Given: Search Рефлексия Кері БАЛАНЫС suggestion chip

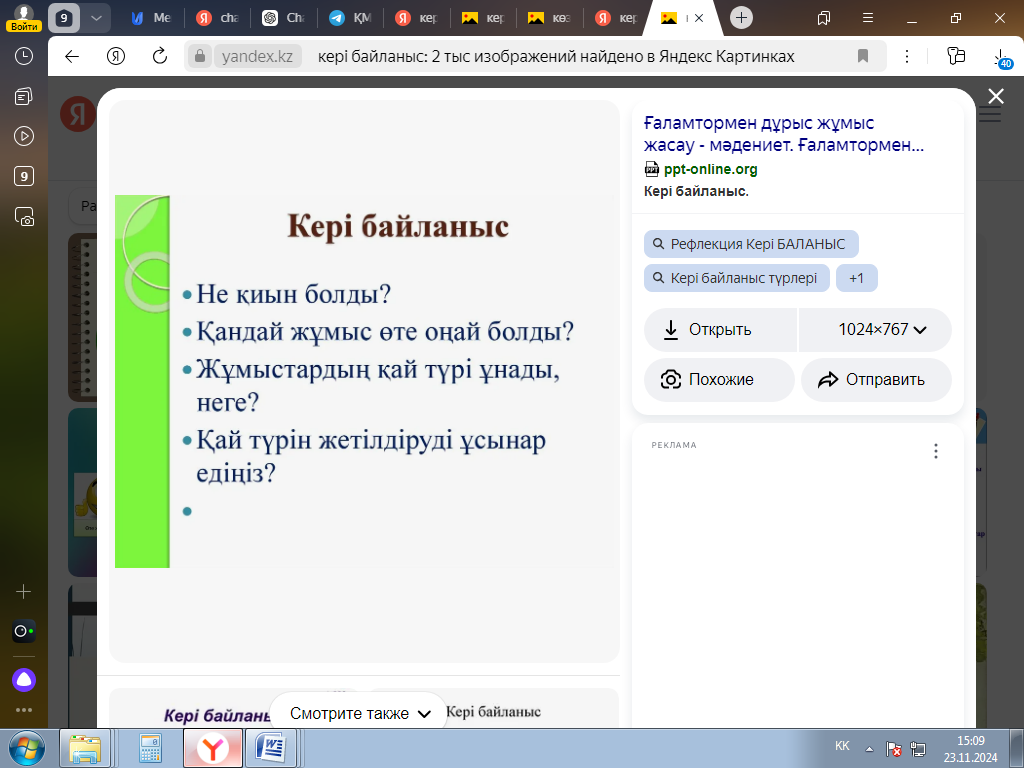Looking at the screenshot, I should [x=751, y=244].
